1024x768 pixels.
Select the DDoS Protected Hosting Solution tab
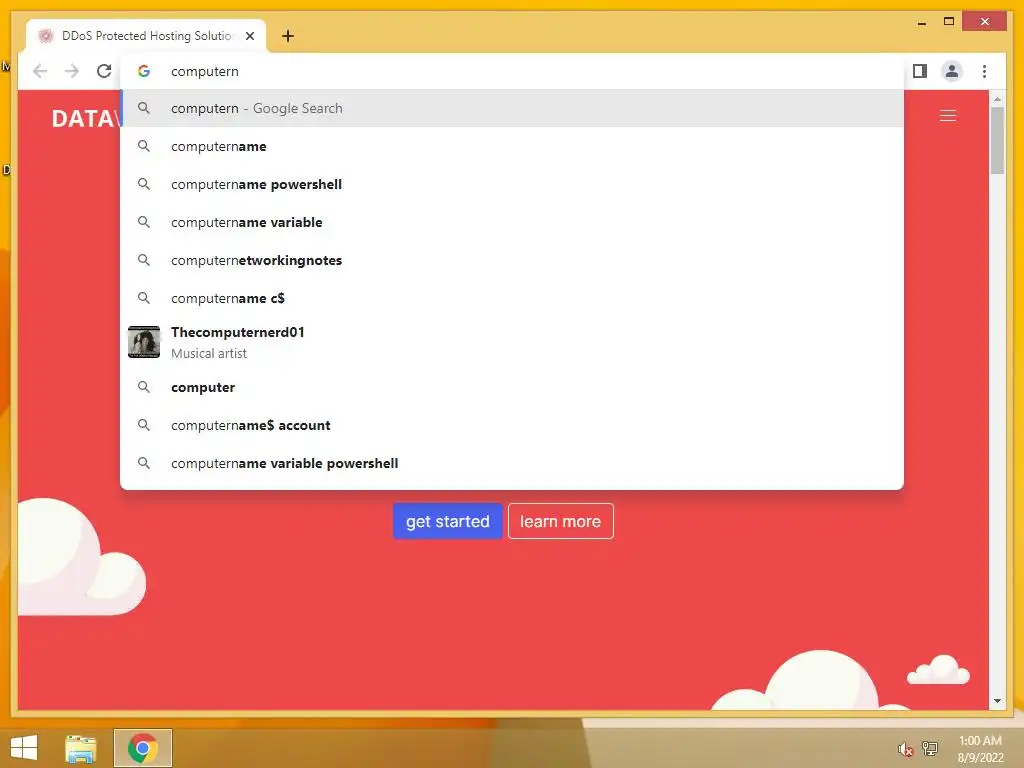[x=146, y=36]
